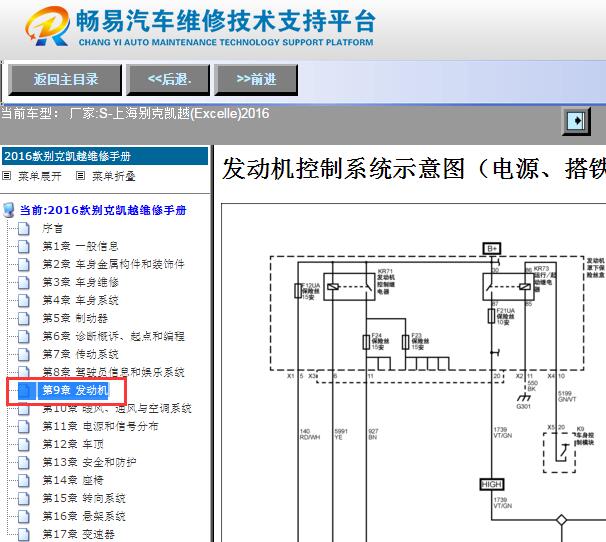Click the page icon next to 第13章
Screen dimensions: 606x542
coord(24,462)
